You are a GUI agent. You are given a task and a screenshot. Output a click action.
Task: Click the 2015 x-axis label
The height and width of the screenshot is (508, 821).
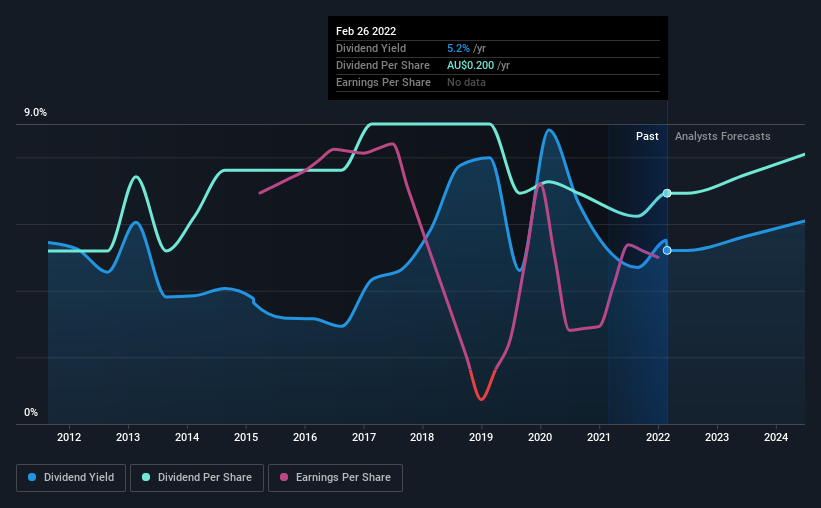pos(246,437)
